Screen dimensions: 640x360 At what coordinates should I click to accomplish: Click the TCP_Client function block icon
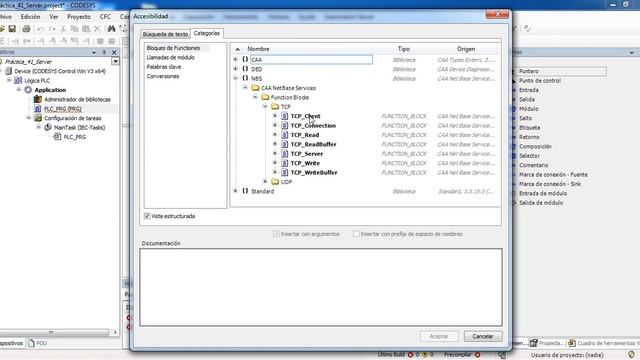(x=284, y=116)
